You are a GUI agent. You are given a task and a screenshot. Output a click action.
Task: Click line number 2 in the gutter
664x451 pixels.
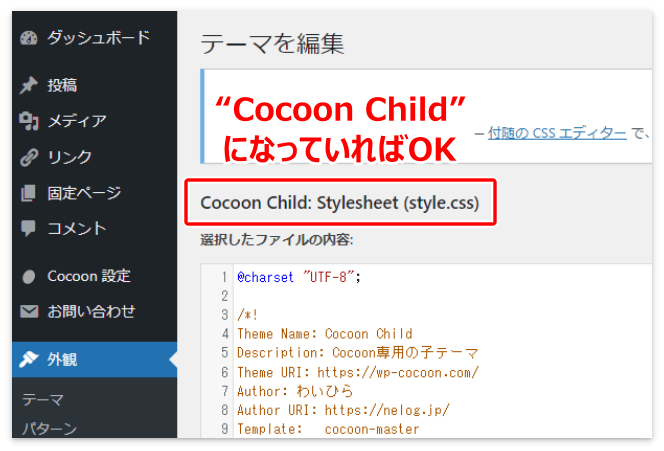(x=224, y=296)
